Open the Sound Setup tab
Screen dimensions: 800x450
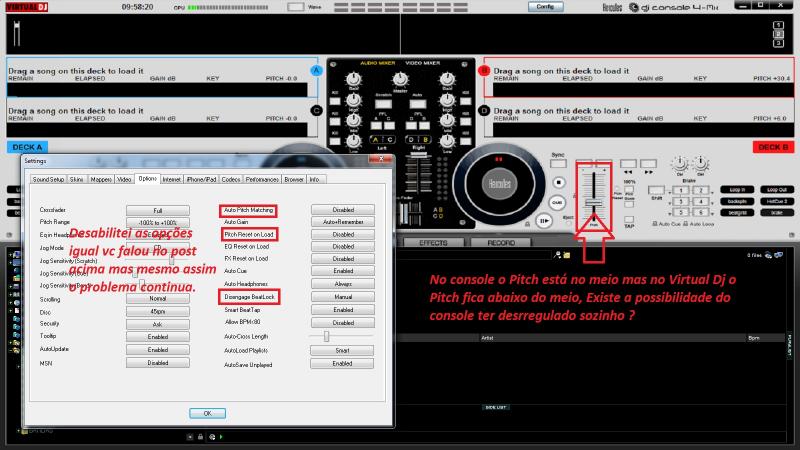coord(48,180)
